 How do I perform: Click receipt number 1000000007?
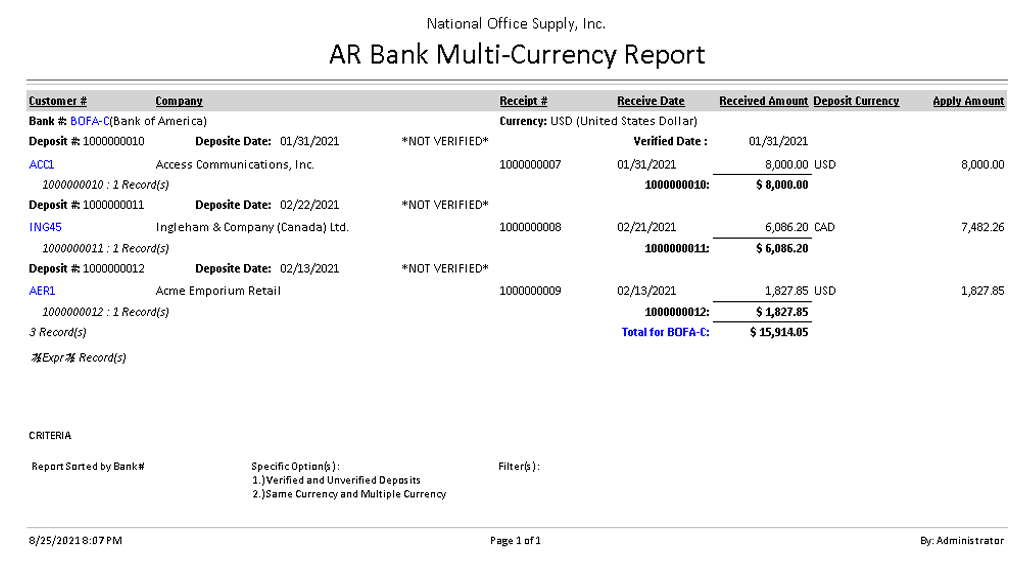(530, 164)
